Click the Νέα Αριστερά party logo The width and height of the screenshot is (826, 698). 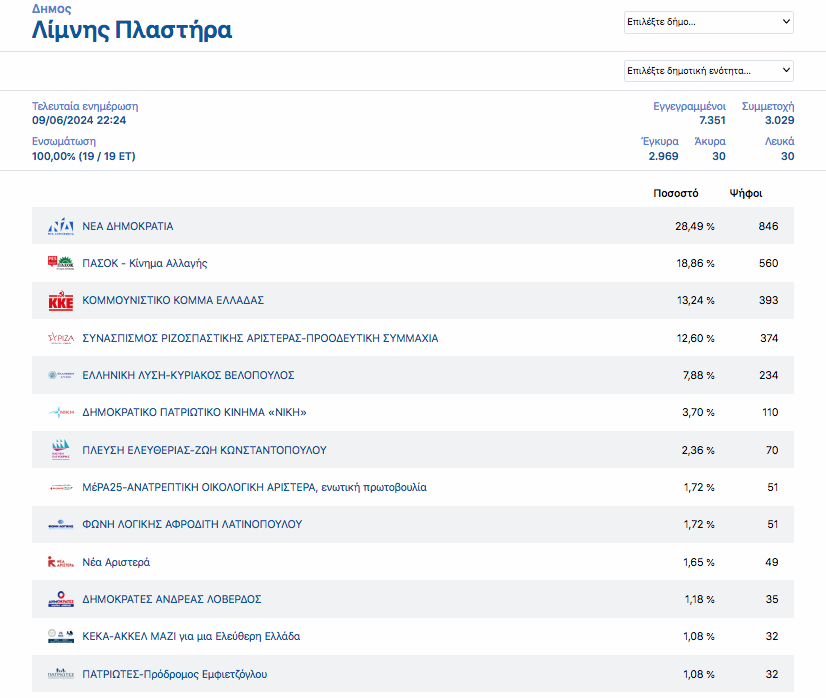(61, 562)
